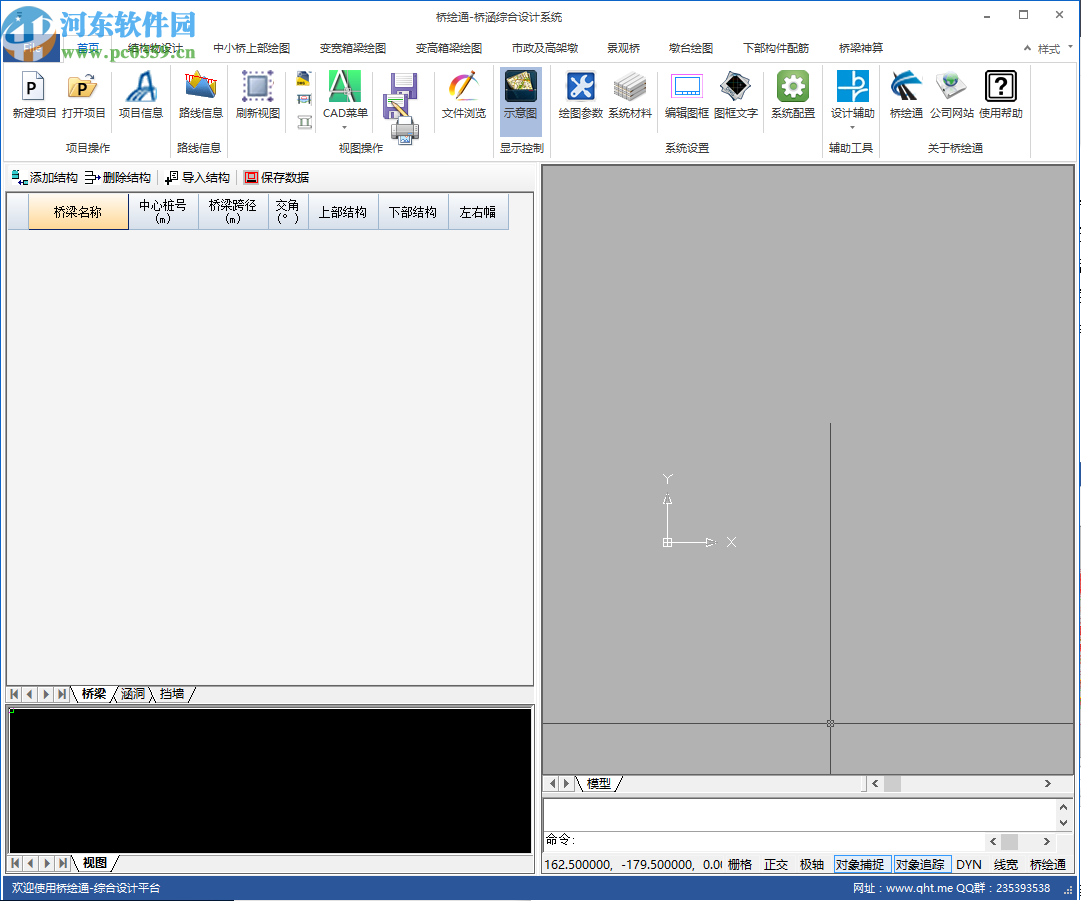Toggle 对象追踪 object tracking
This screenshot has width=1081, height=901.
click(920, 864)
